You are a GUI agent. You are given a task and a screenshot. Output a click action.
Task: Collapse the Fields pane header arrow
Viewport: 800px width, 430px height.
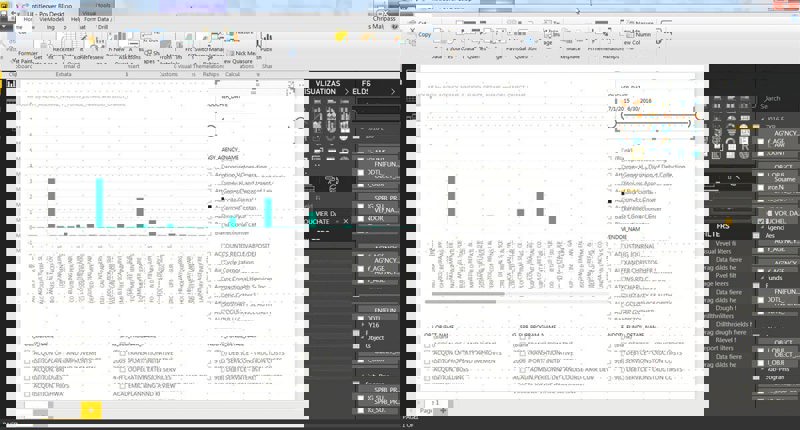click(x=391, y=91)
